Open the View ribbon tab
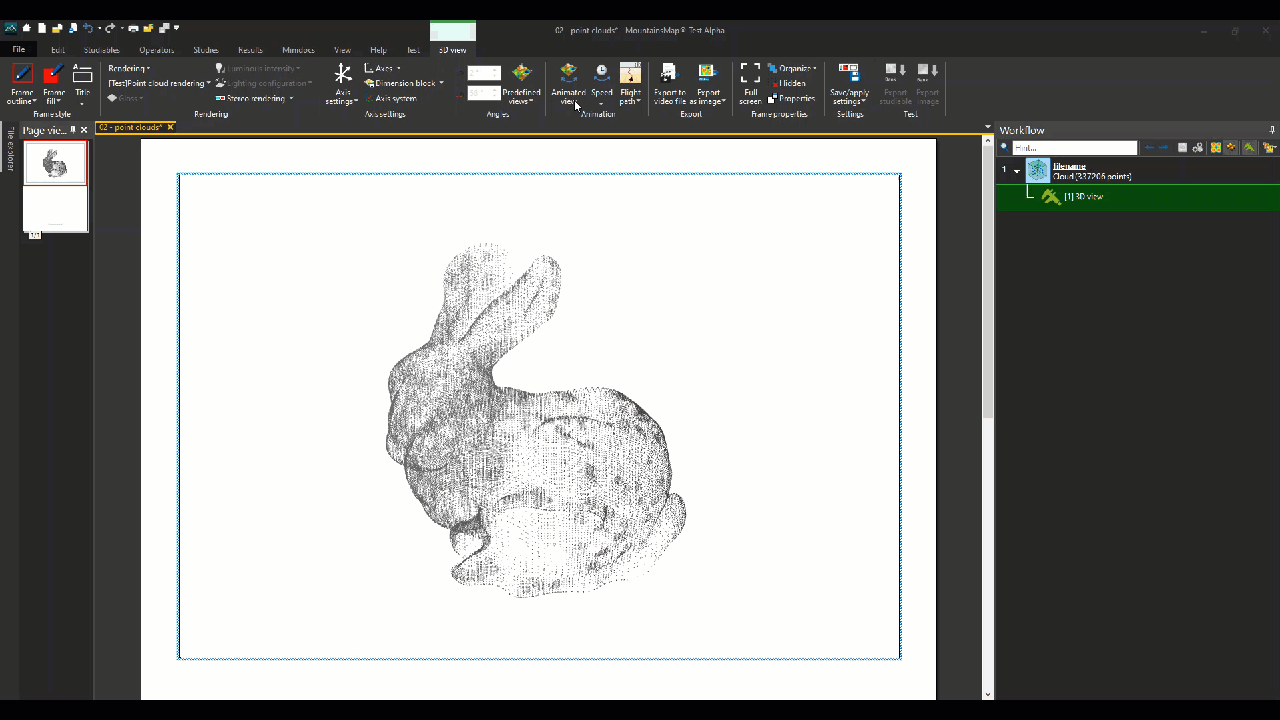The width and height of the screenshot is (1280, 720). tap(342, 50)
